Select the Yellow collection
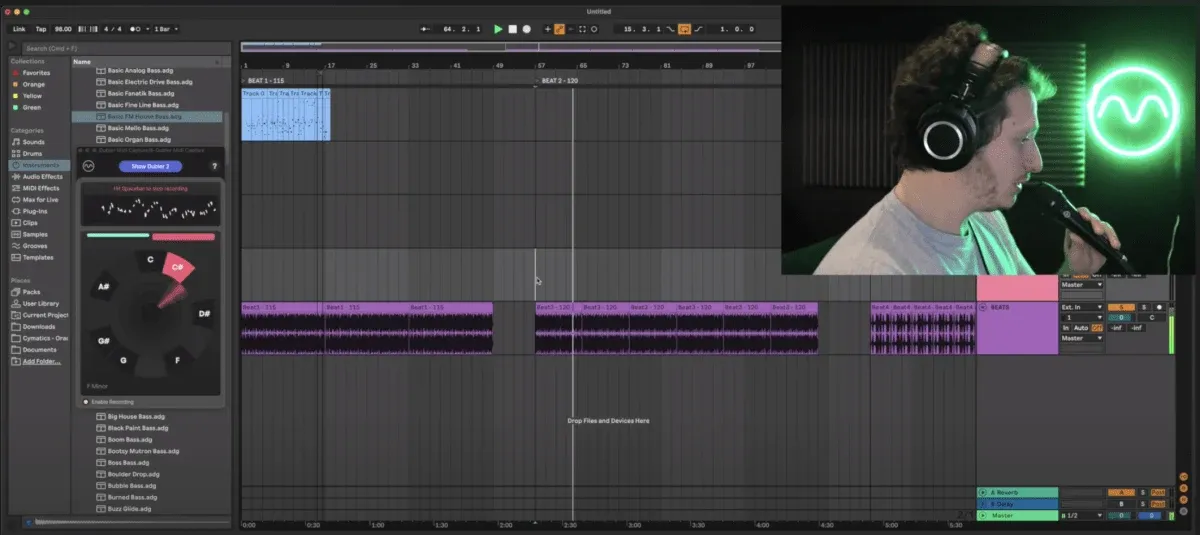Screen dimensions: 1200x535 point(32,96)
